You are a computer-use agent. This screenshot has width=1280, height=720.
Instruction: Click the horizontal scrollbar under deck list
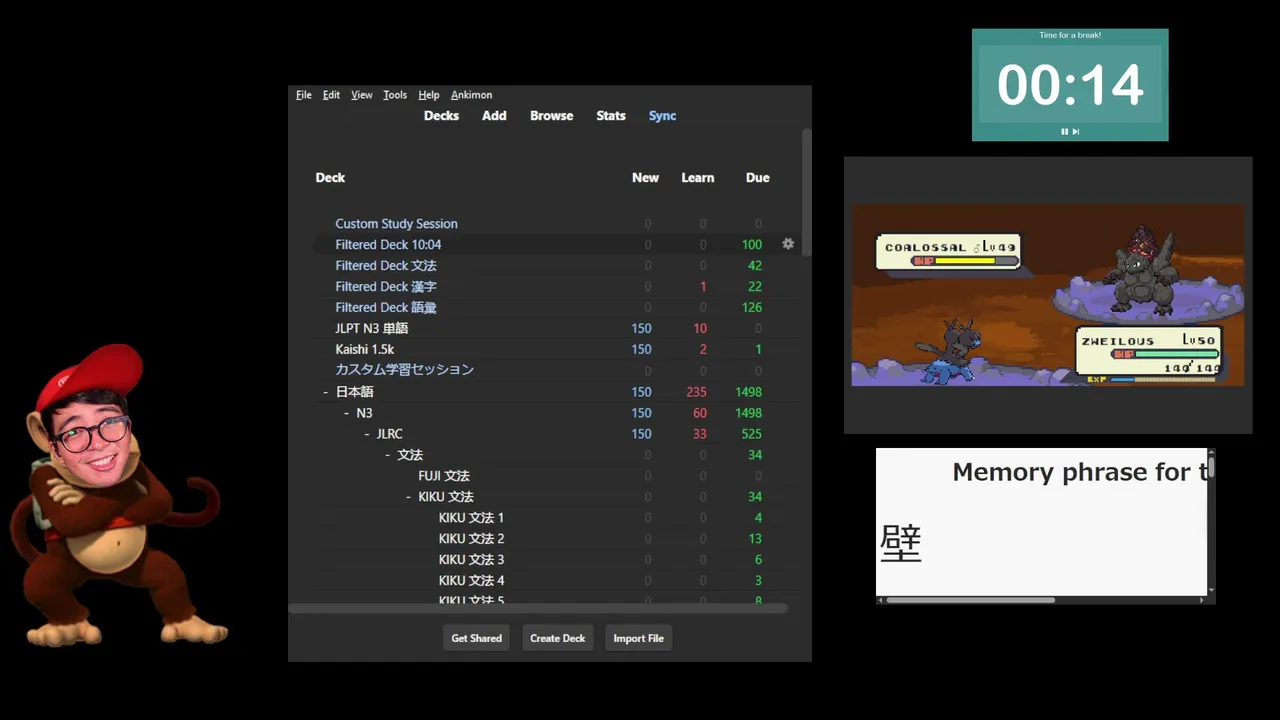coord(538,608)
